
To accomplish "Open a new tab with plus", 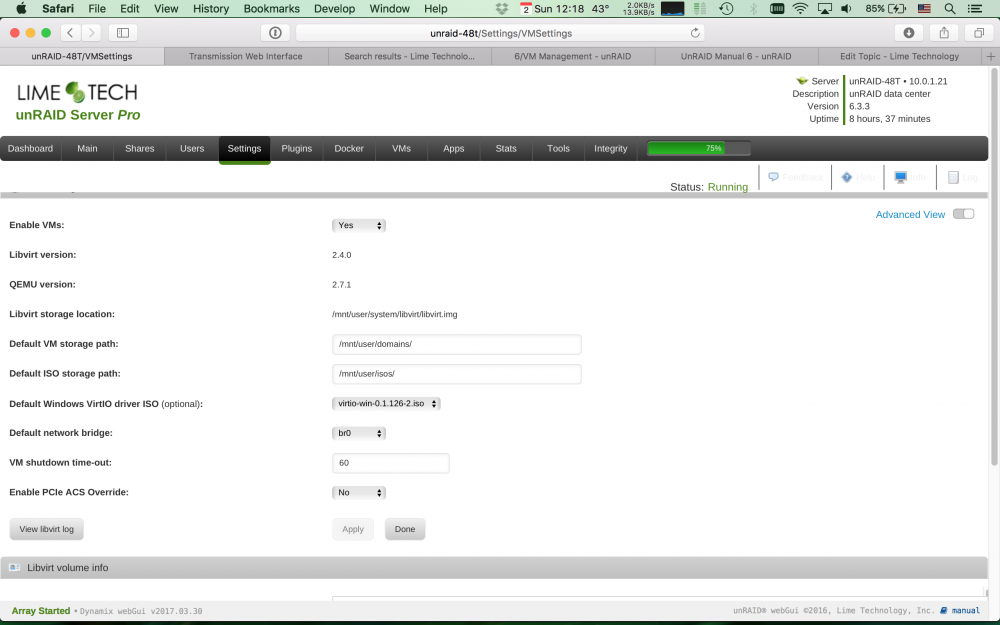I will click(990, 56).
